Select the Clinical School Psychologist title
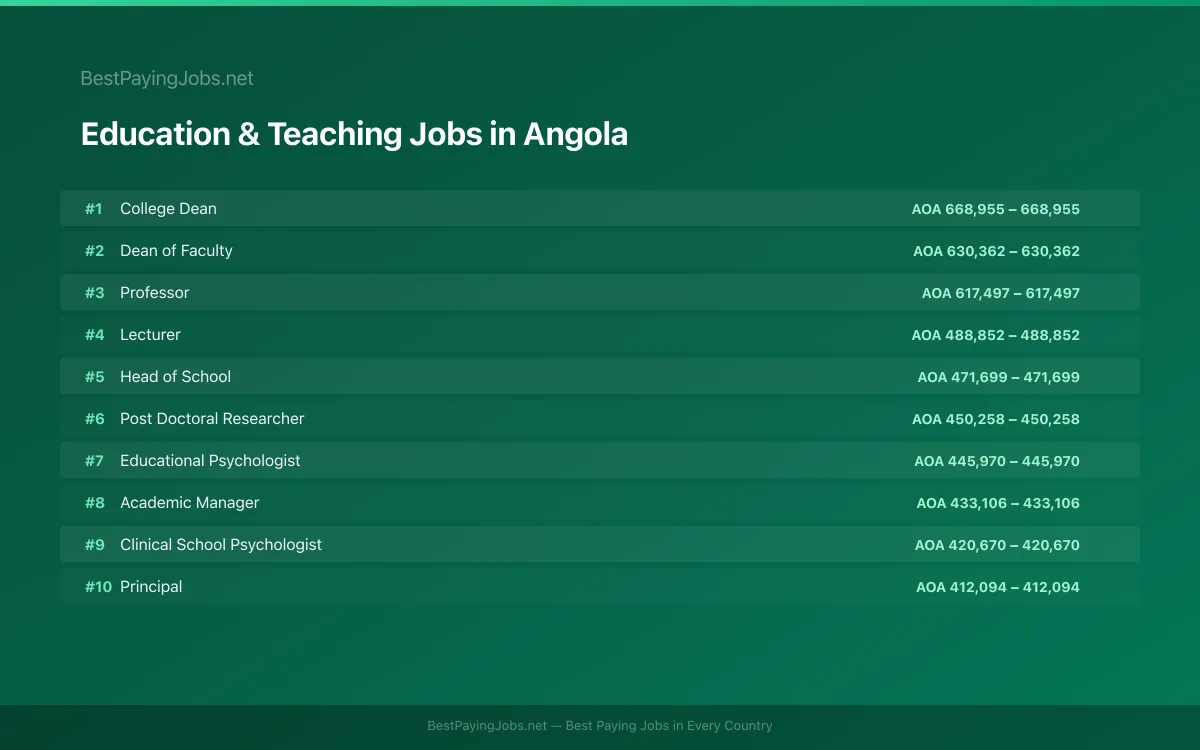 (x=221, y=545)
